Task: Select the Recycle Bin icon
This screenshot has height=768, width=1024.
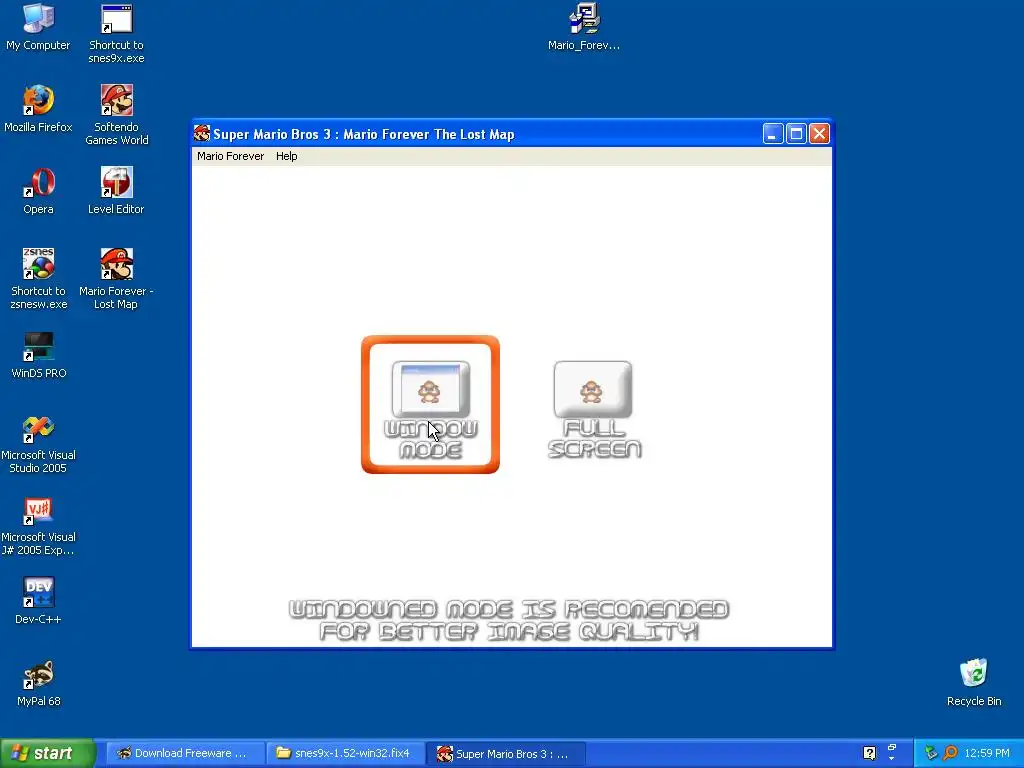Action: 974,683
